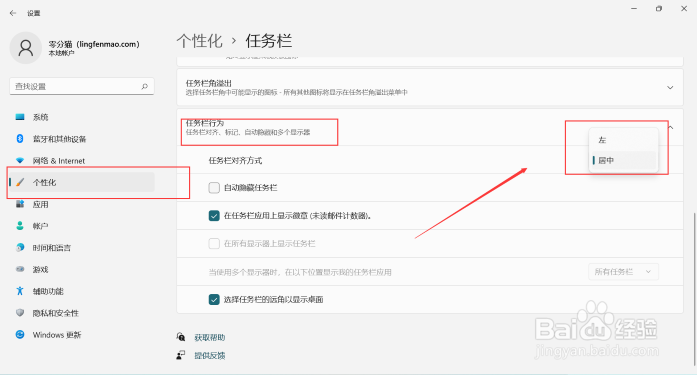Click the back arrow in Settings
Image resolution: width=697 pixels, height=375 pixels.
[13, 13]
